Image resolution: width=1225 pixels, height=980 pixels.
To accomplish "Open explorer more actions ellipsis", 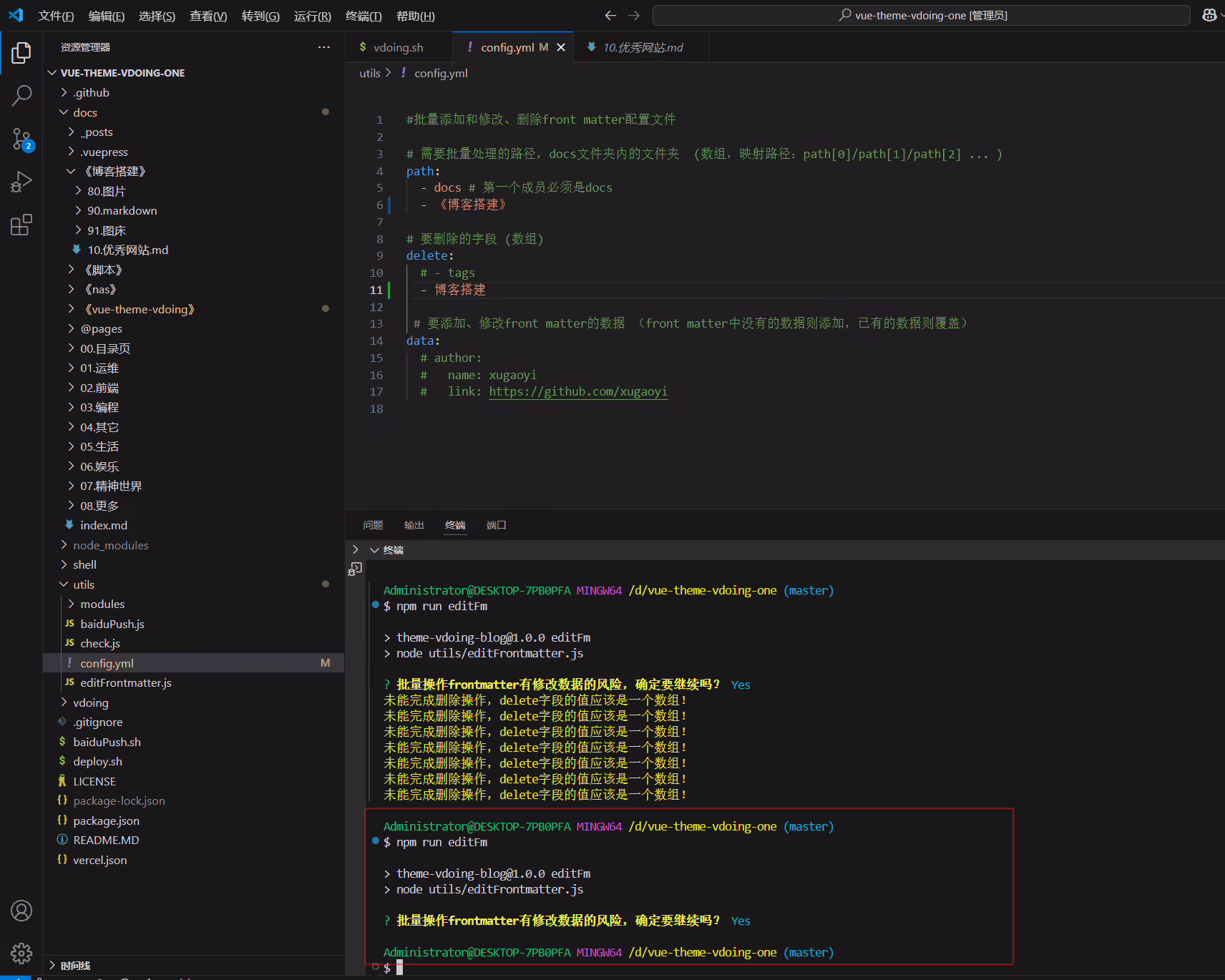I will tap(324, 47).
